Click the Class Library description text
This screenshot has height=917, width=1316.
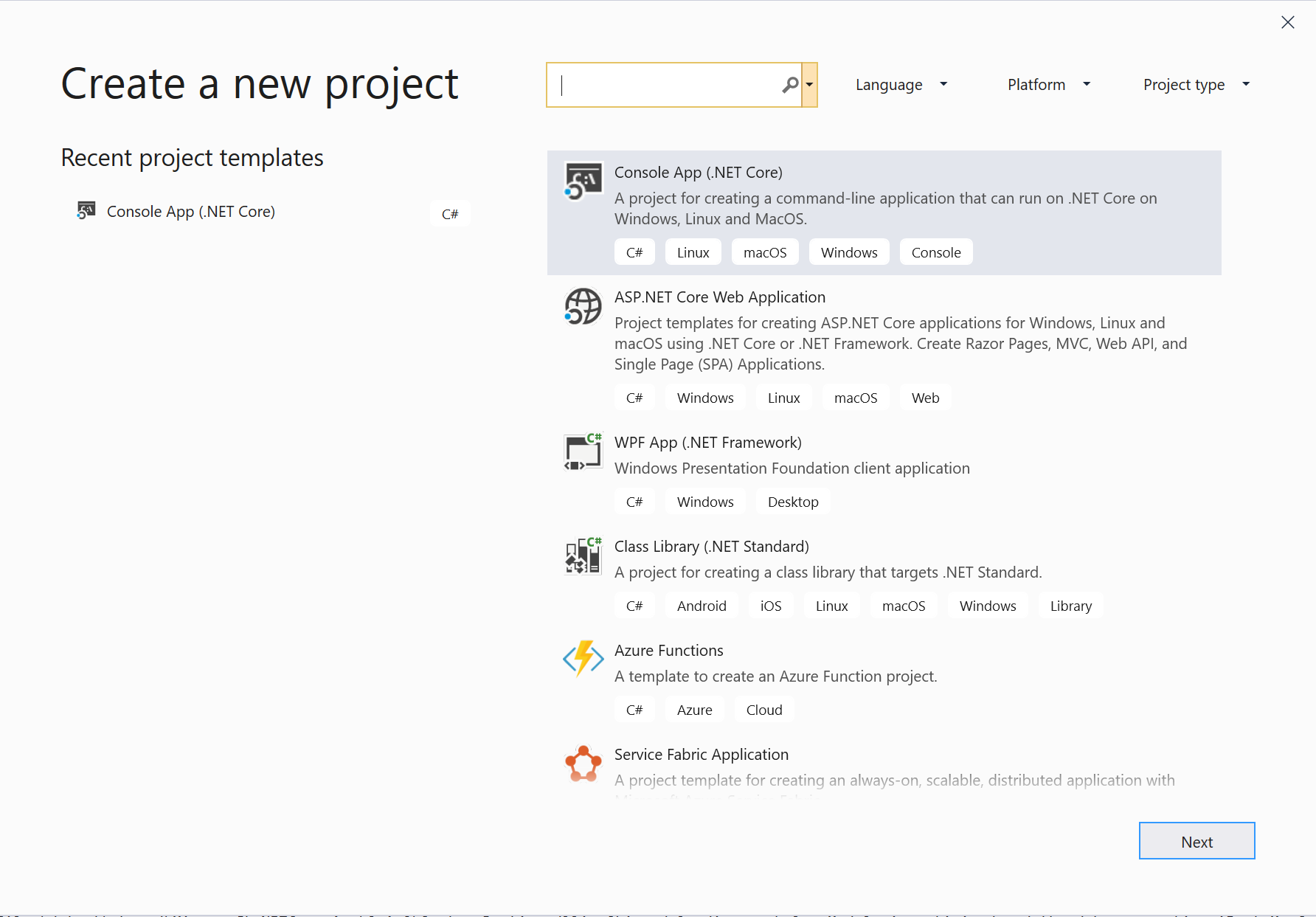point(828,572)
